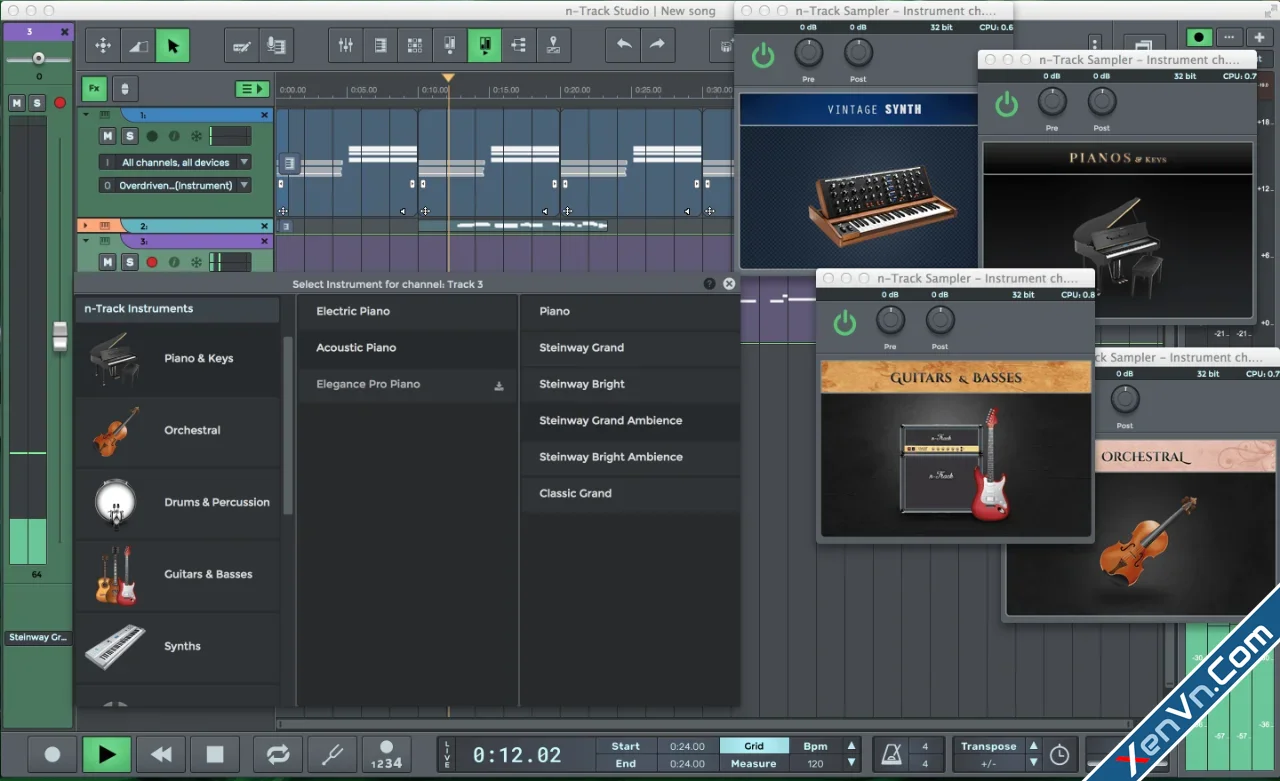Open the info icon on Track 1
The height and width of the screenshot is (781, 1280).
click(174, 136)
